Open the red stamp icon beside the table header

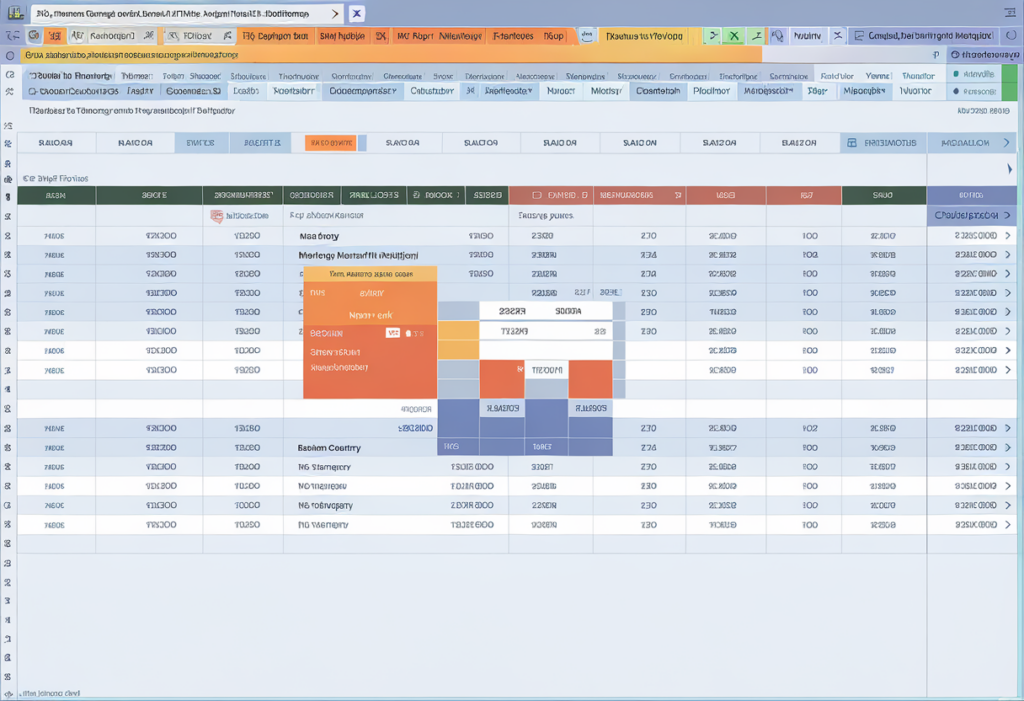click(x=217, y=215)
